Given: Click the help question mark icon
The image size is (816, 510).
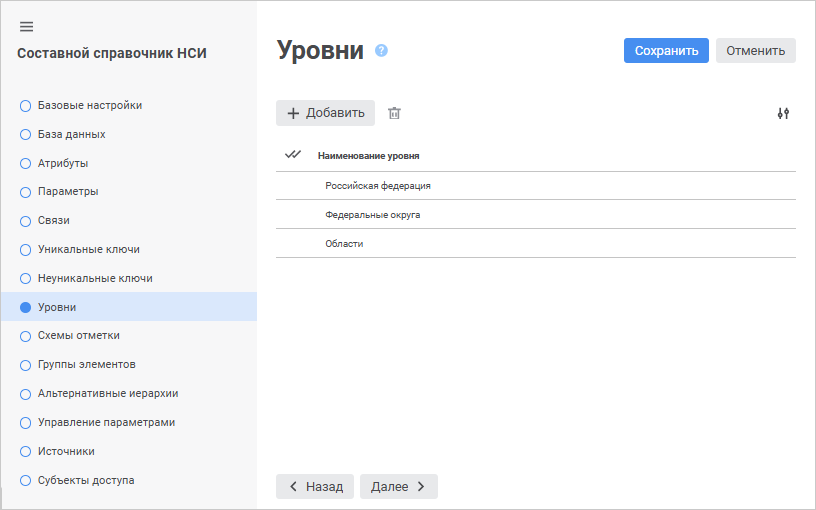Looking at the screenshot, I should click(381, 50).
